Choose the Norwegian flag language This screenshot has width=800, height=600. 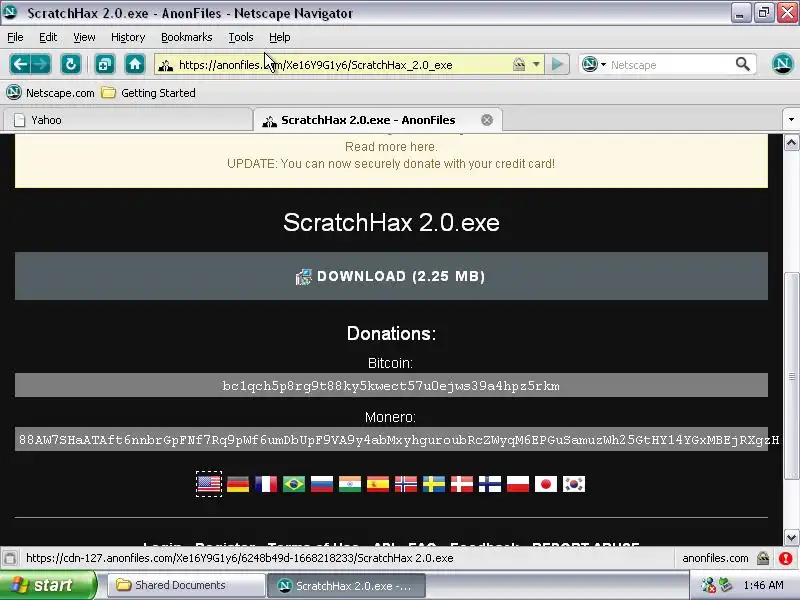coord(406,484)
